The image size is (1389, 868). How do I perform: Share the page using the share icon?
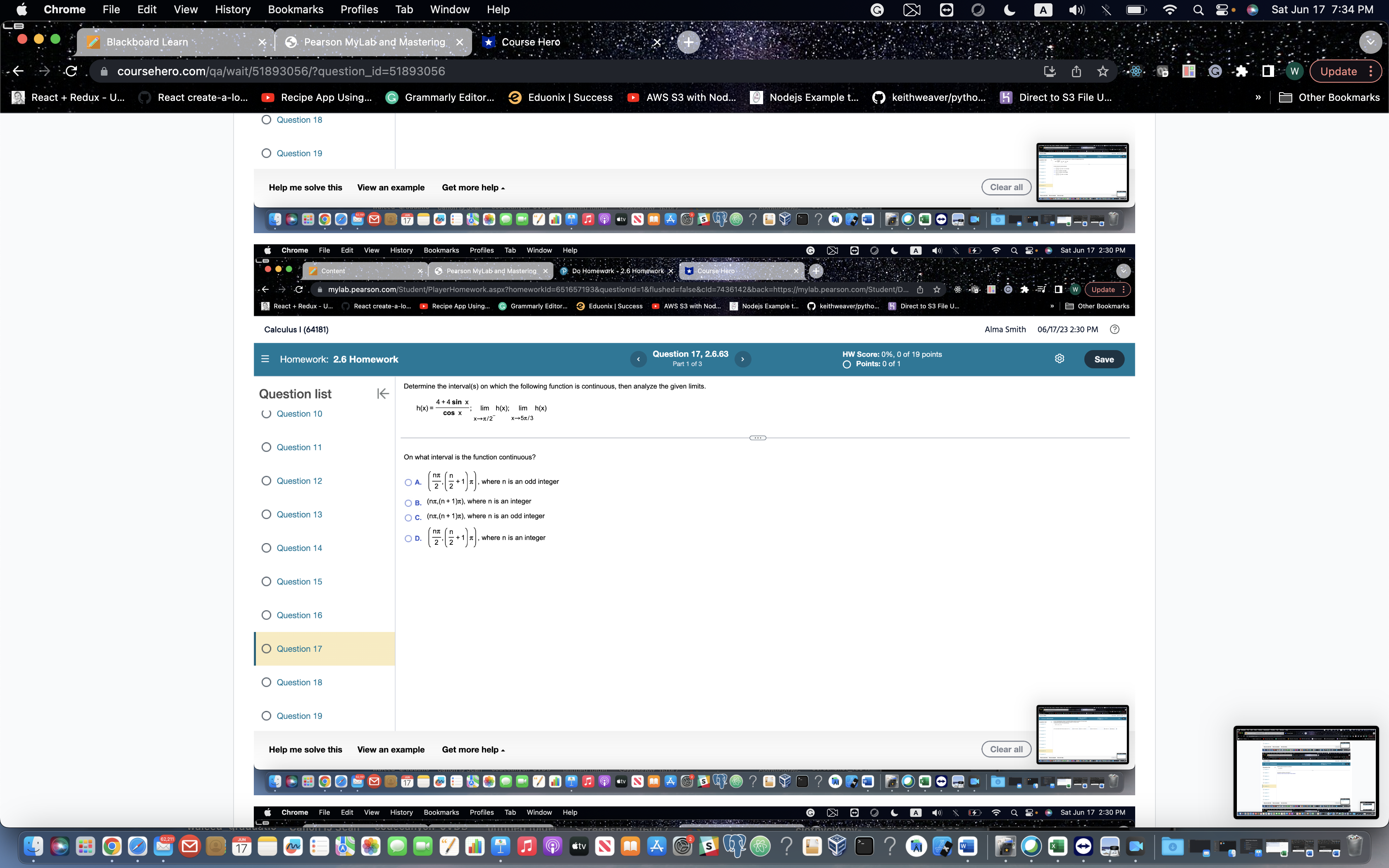(1076, 71)
